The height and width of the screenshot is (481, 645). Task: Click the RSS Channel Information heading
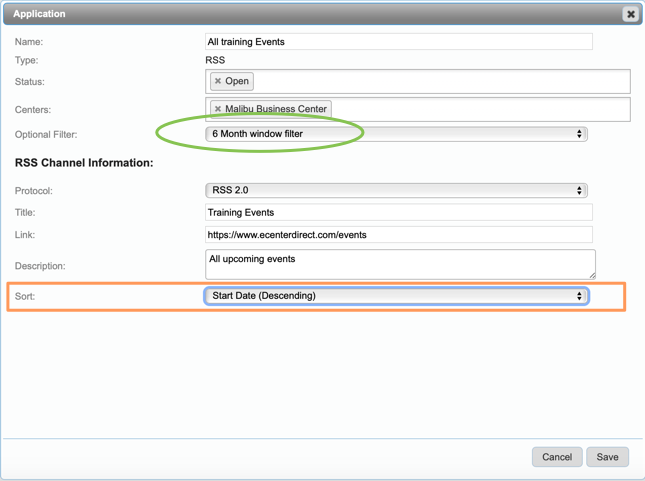point(84,162)
